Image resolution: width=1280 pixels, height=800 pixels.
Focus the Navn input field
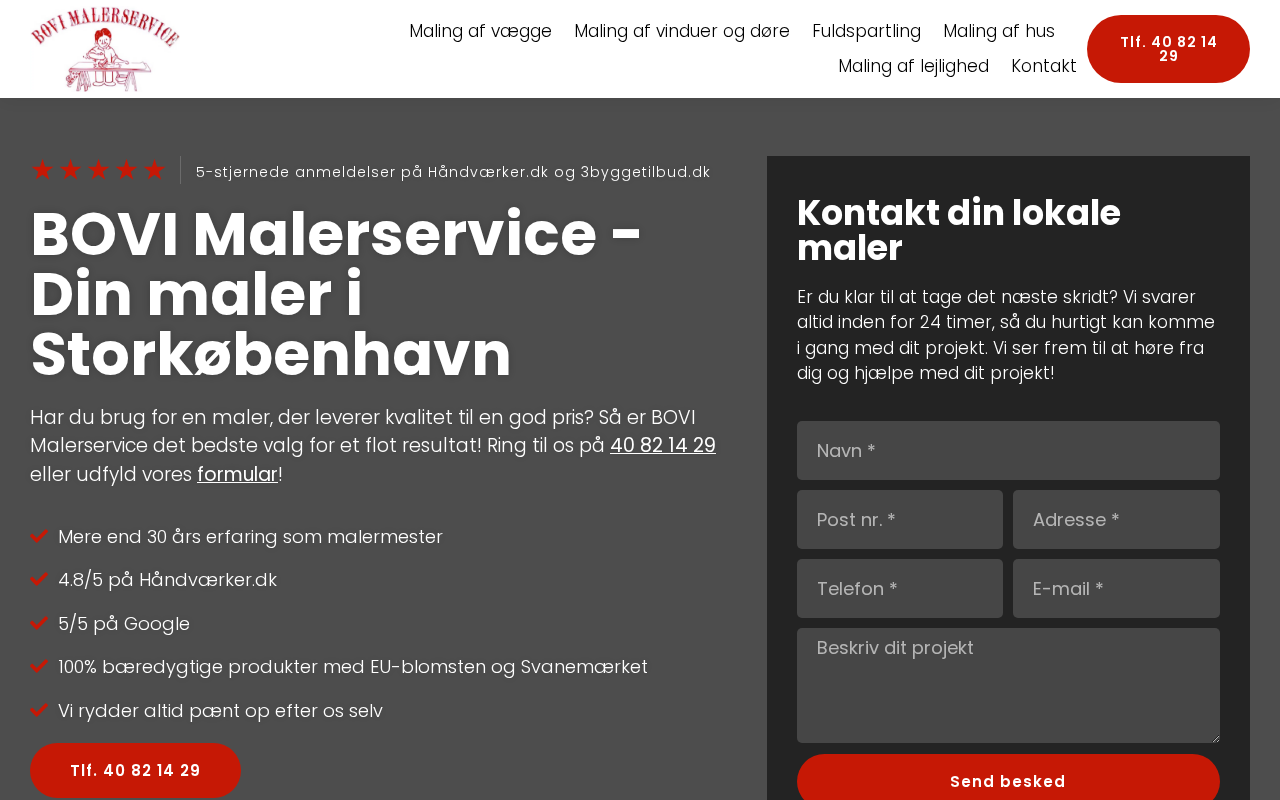click(x=1008, y=450)
